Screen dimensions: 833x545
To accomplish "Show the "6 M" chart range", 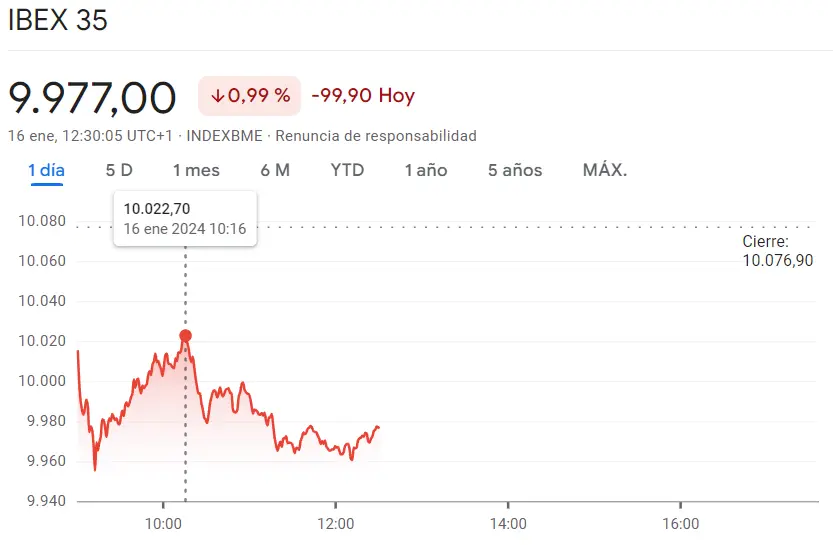I will [275, 170].
